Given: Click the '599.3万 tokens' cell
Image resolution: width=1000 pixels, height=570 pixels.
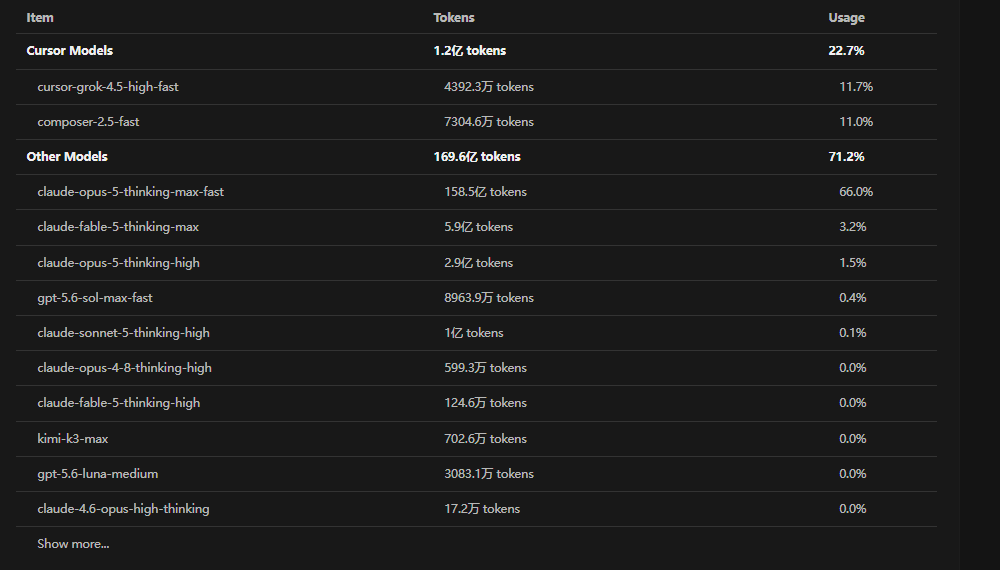Looking at the screenshot, I should point(485,368).
